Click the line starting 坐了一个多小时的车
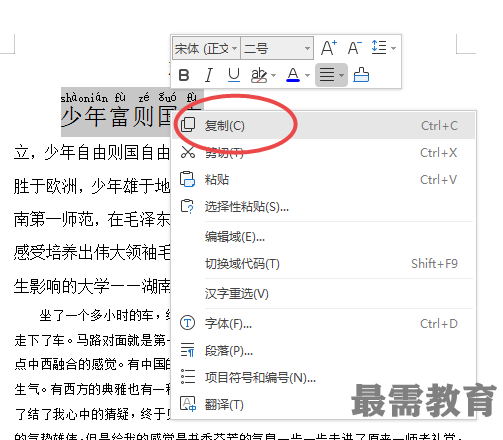The image size is (503, 440). (105, 315)
